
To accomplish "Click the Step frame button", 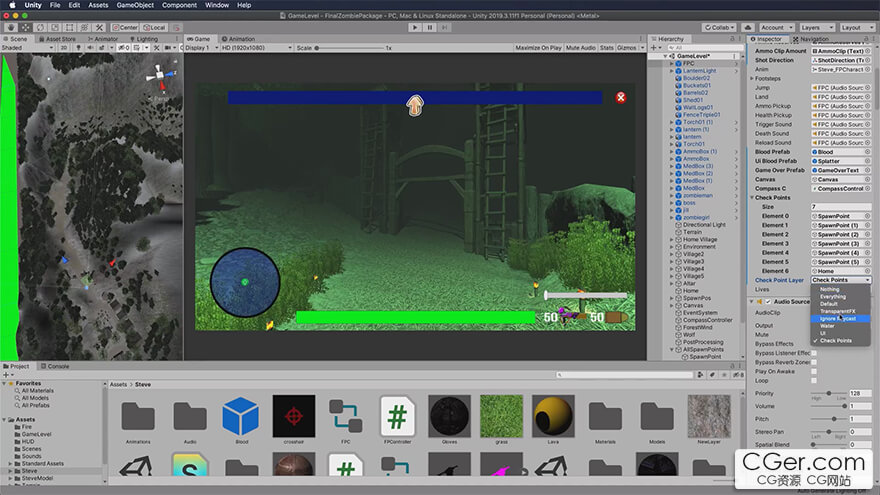I will click(444, 27).
